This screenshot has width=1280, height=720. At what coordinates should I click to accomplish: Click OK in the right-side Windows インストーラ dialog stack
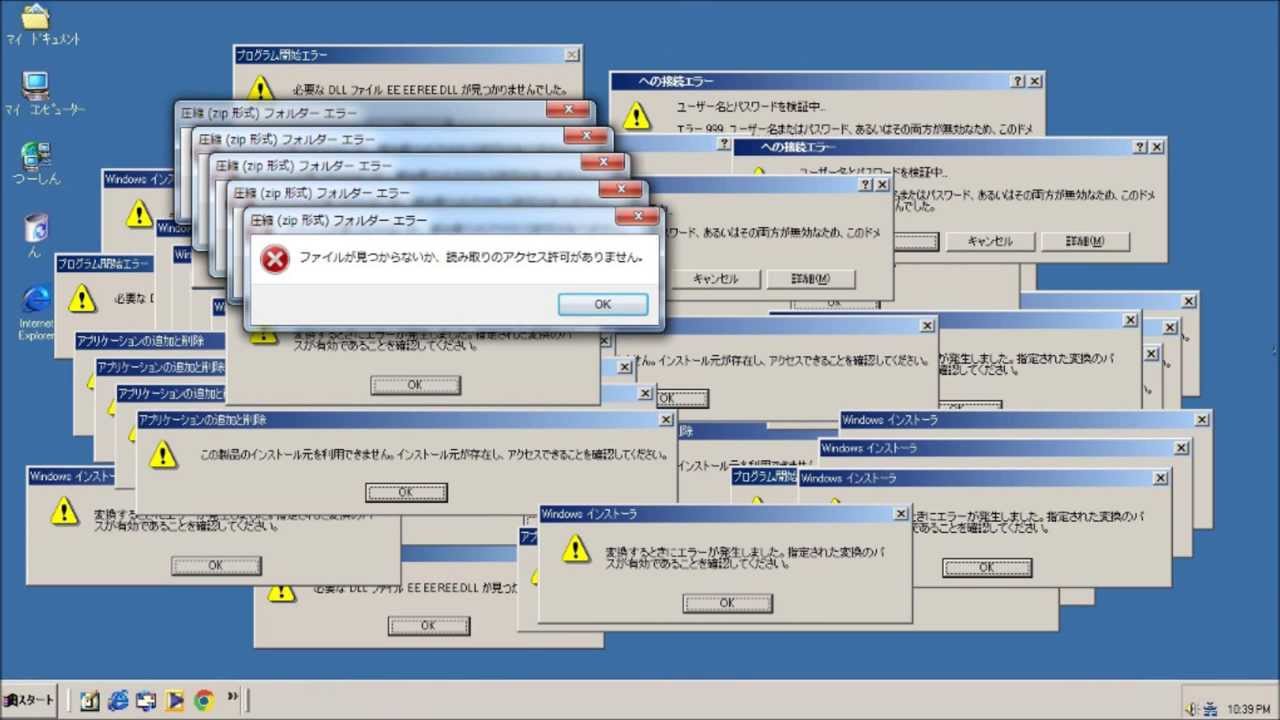(987, 567)
